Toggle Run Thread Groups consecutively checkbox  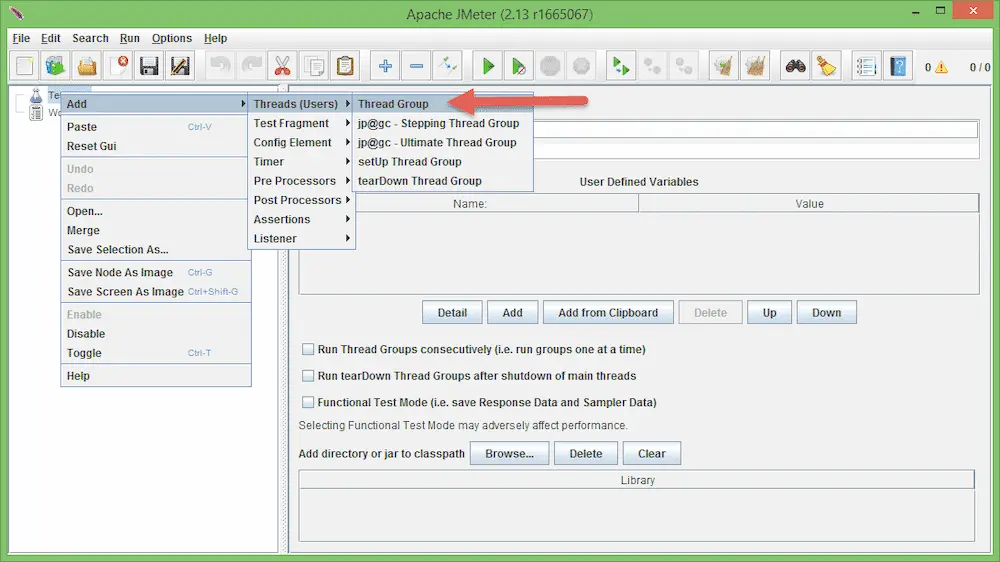tap(308, 349)
